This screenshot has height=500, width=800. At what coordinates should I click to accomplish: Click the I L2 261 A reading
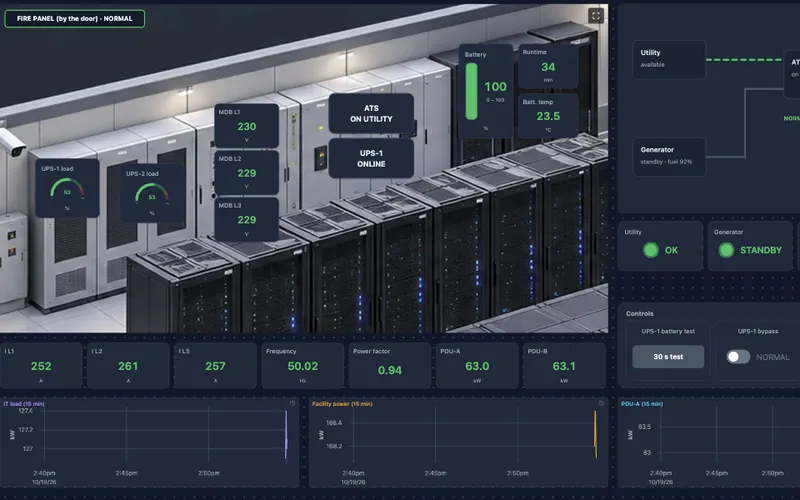(x=128, y=365)
